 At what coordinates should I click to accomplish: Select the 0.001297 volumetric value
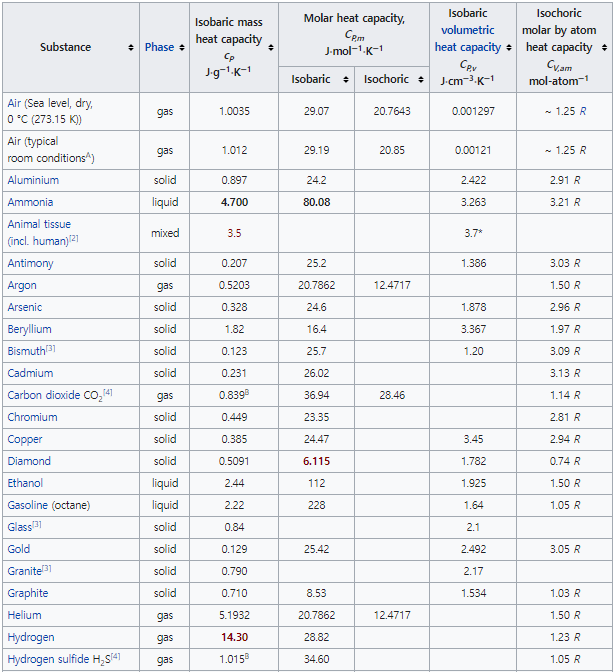(x=473, y=111)
